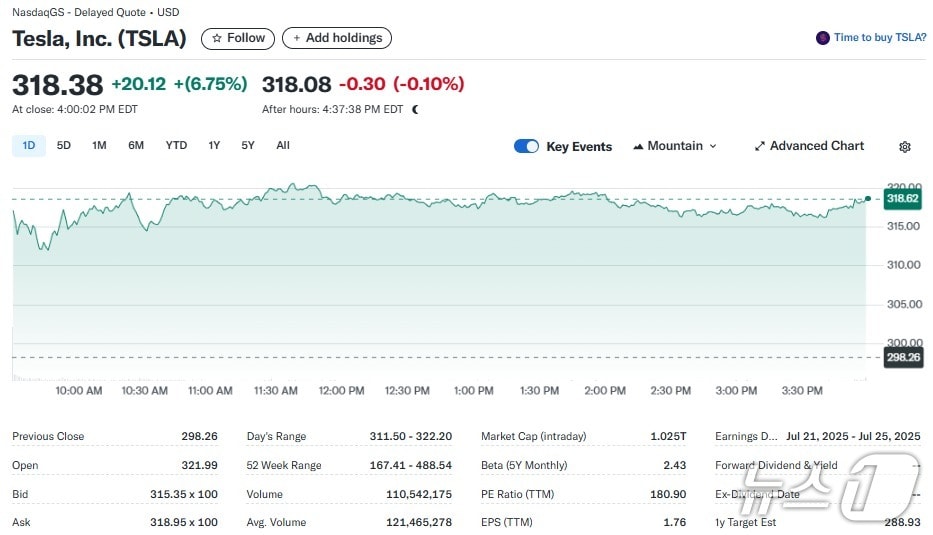
Task: Click the plus icon in Add holdings
Action: tap(297, 38)
